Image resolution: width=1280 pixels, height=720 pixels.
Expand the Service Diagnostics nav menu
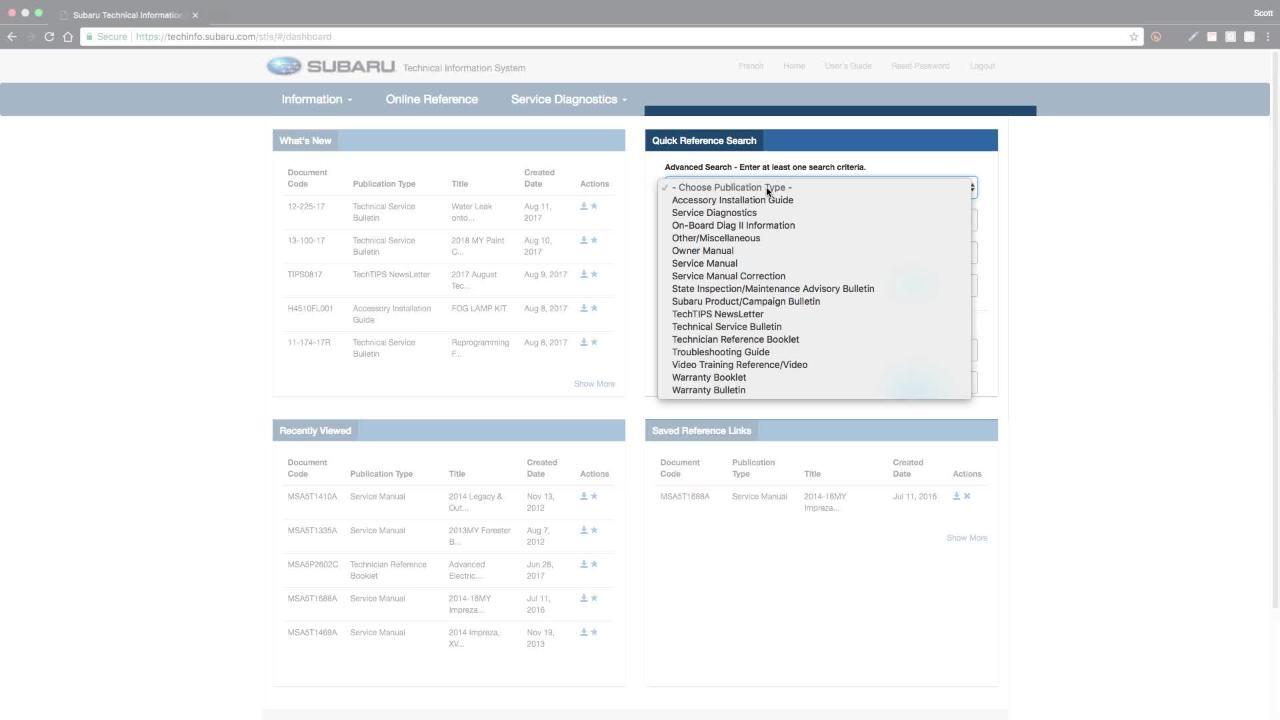coord(568,99)
